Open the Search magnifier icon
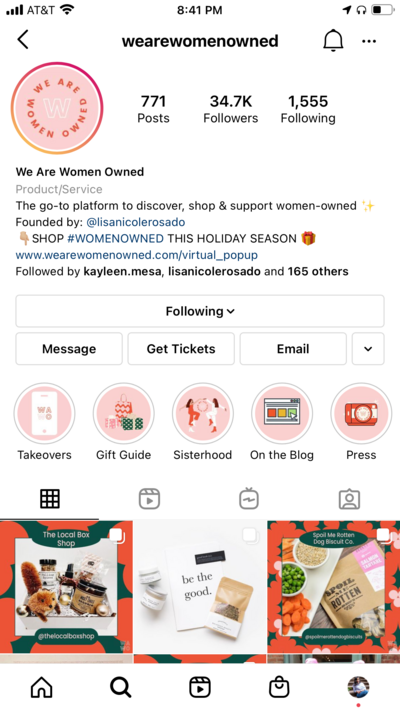This screenshot has width=400, height=711. point(121,687)
